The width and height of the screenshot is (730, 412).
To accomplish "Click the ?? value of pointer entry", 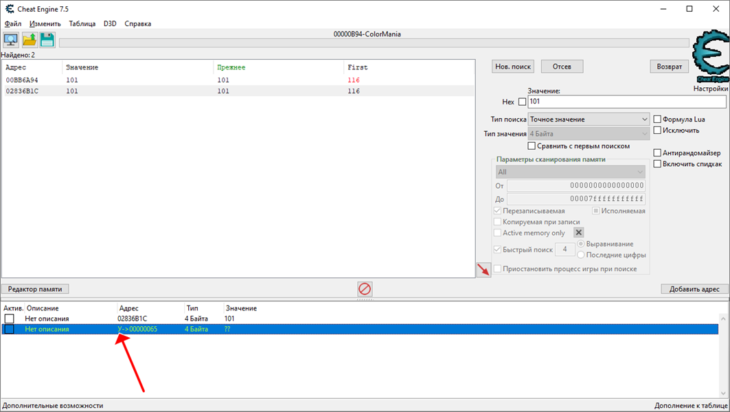I will [227, 329].
